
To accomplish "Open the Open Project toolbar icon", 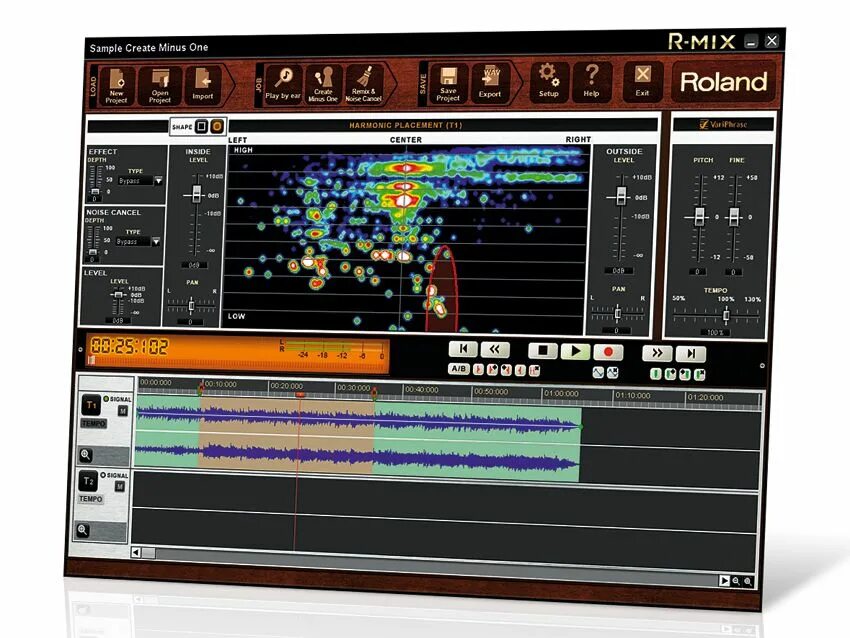I will [x=159, y=86].
